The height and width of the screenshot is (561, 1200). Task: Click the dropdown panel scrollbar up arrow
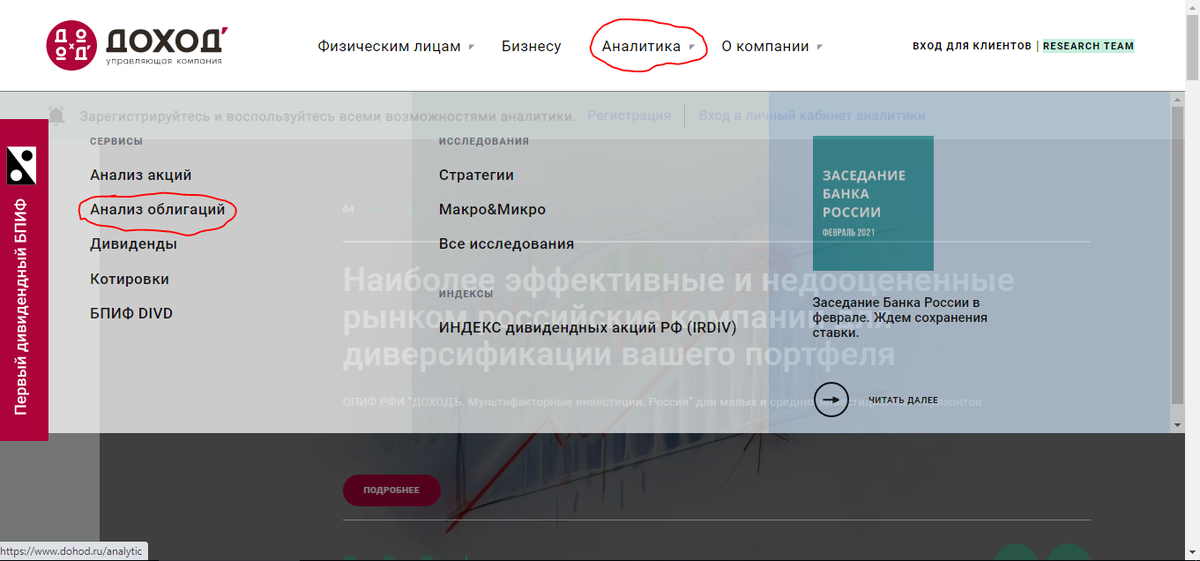(1177, 99)
